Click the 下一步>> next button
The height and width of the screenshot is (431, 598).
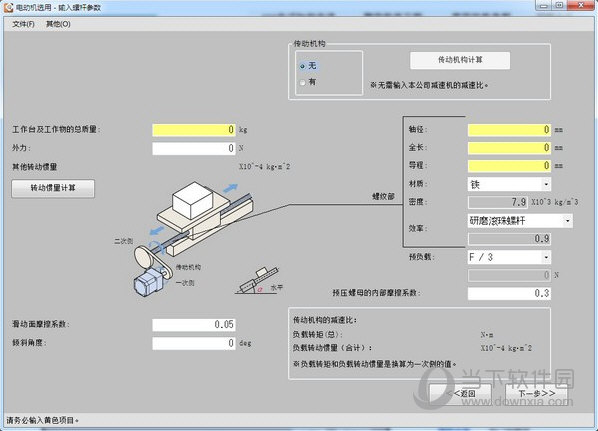tap(536, 393)
